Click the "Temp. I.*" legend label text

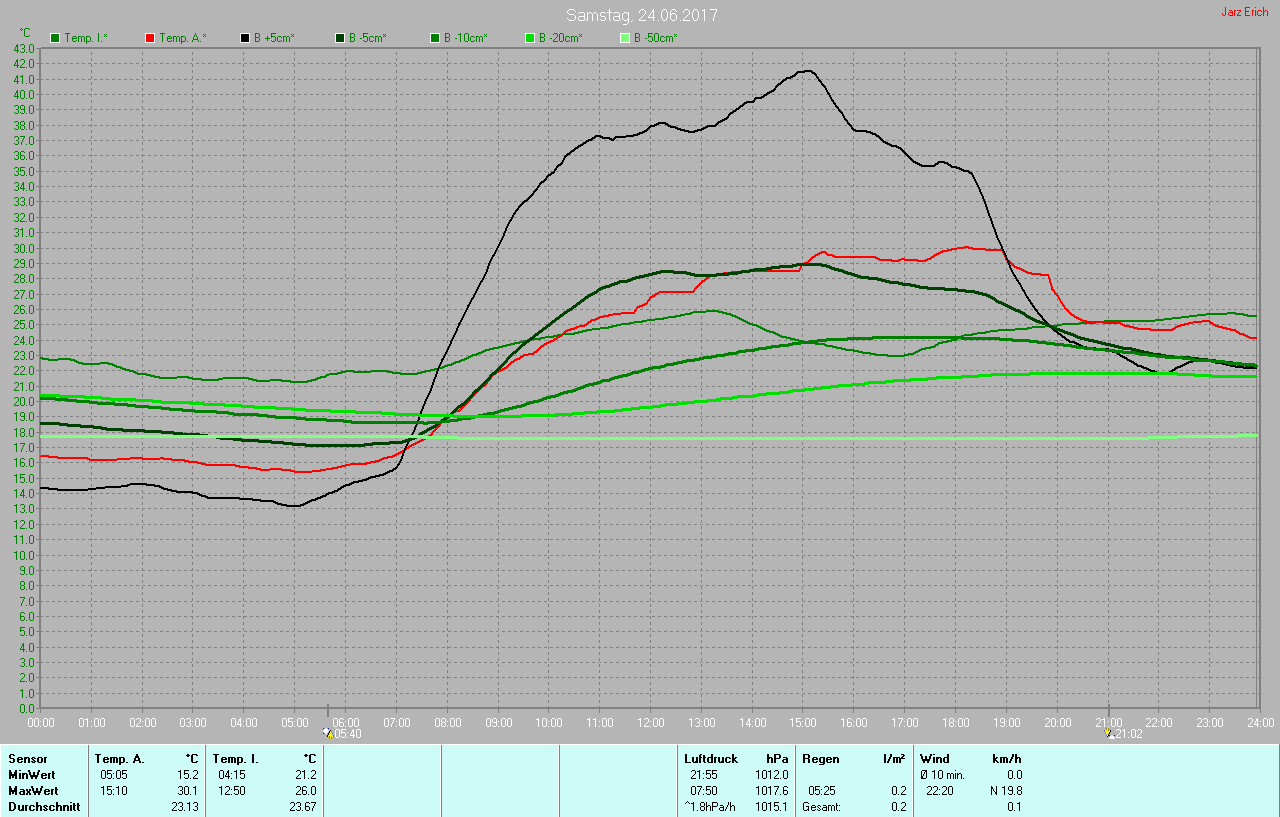88,38
